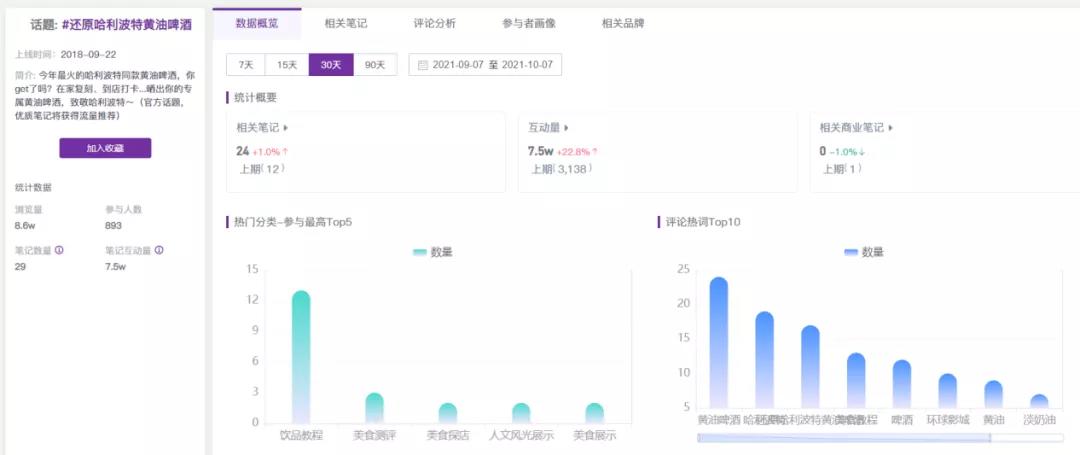Viewport: 1080px width, 455px height.
Task: Open the 数据概览 tab
Action: pos(257,23)
